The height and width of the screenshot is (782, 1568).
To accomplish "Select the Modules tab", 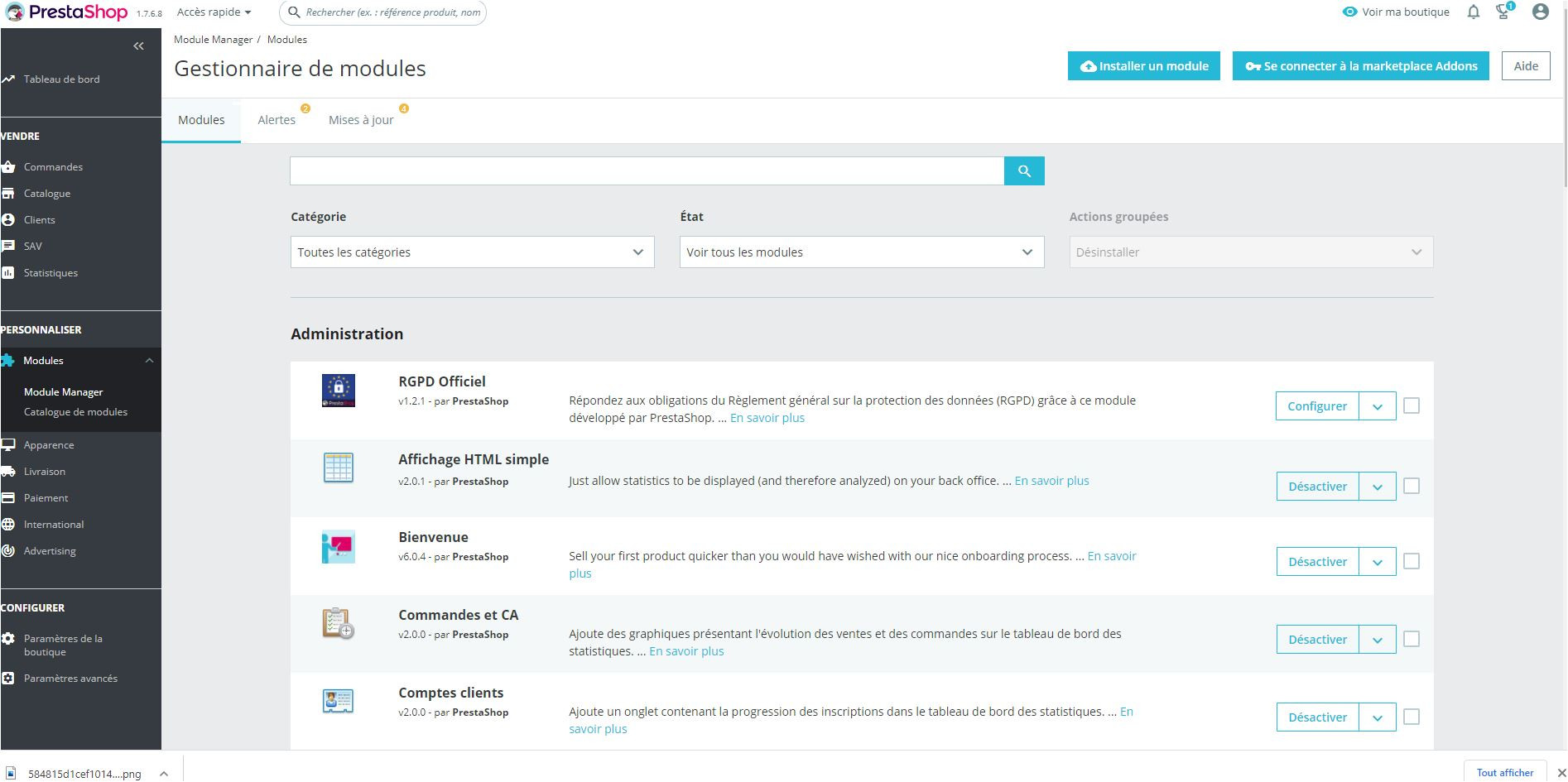I will click(x=201, y=120).
